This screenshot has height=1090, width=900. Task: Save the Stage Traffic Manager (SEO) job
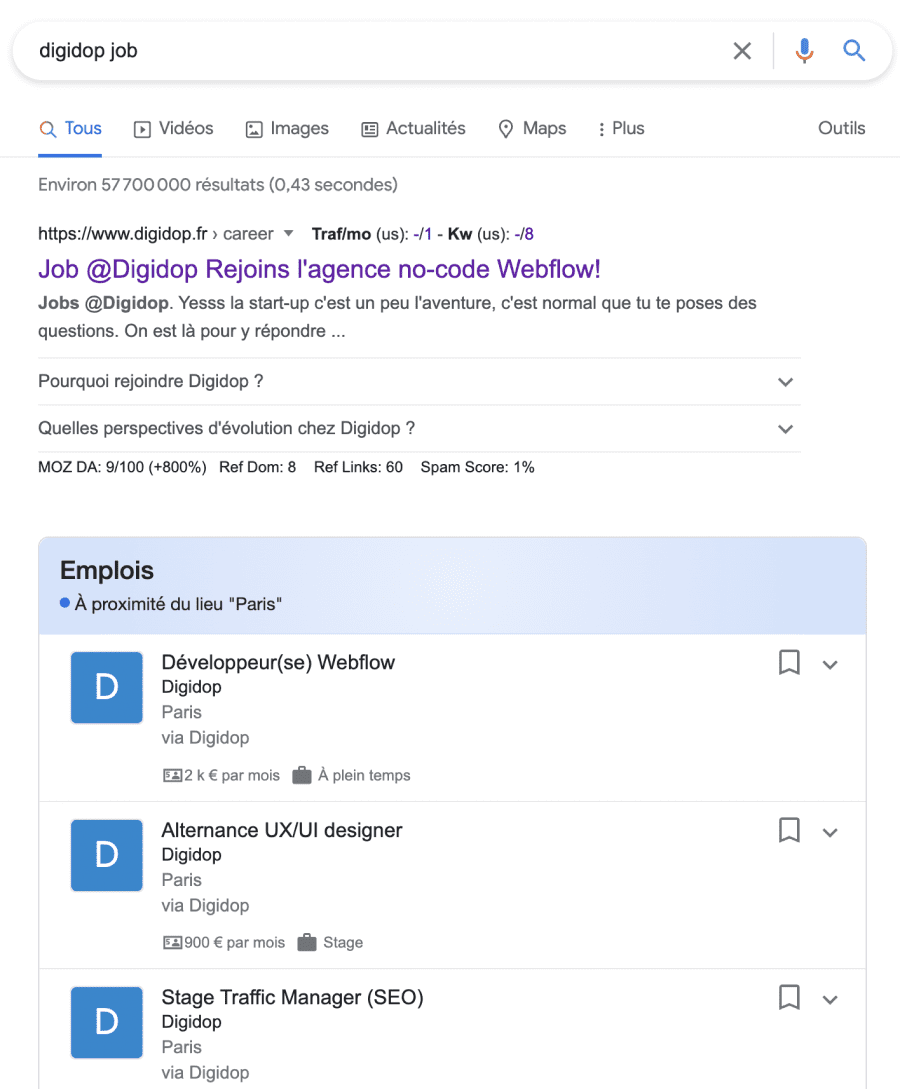coord(789,997)
